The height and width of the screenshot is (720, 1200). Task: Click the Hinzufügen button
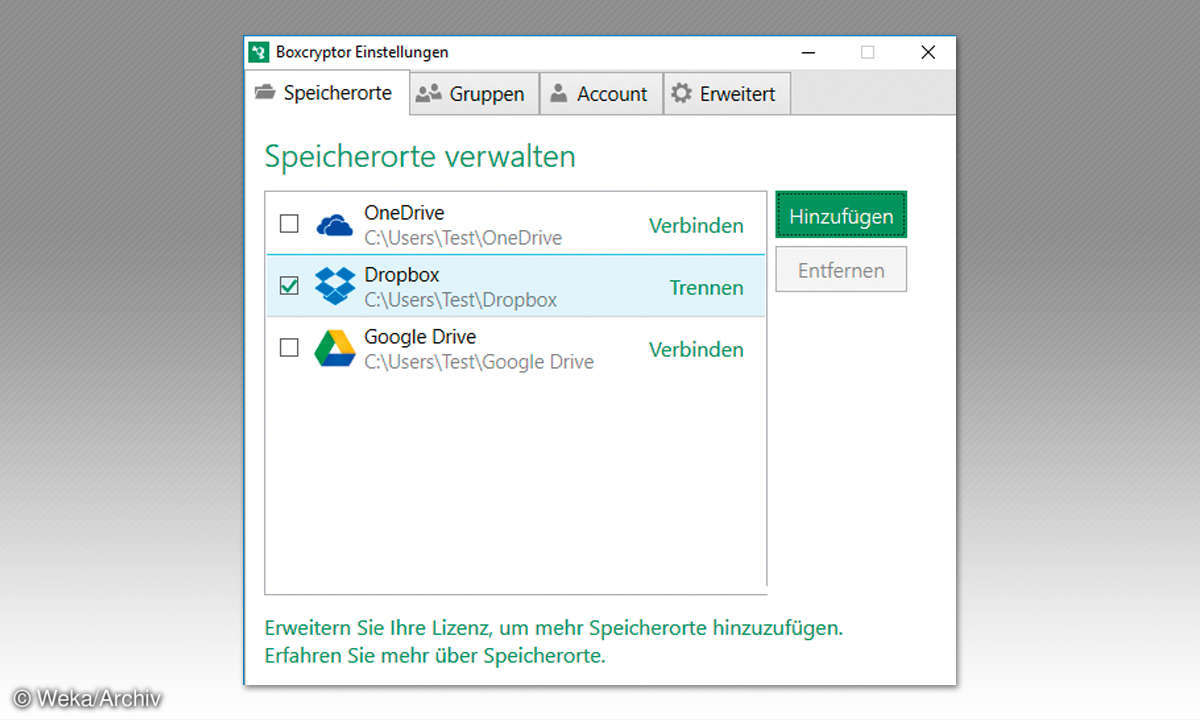pyautogui.click(x=841, y=216)
